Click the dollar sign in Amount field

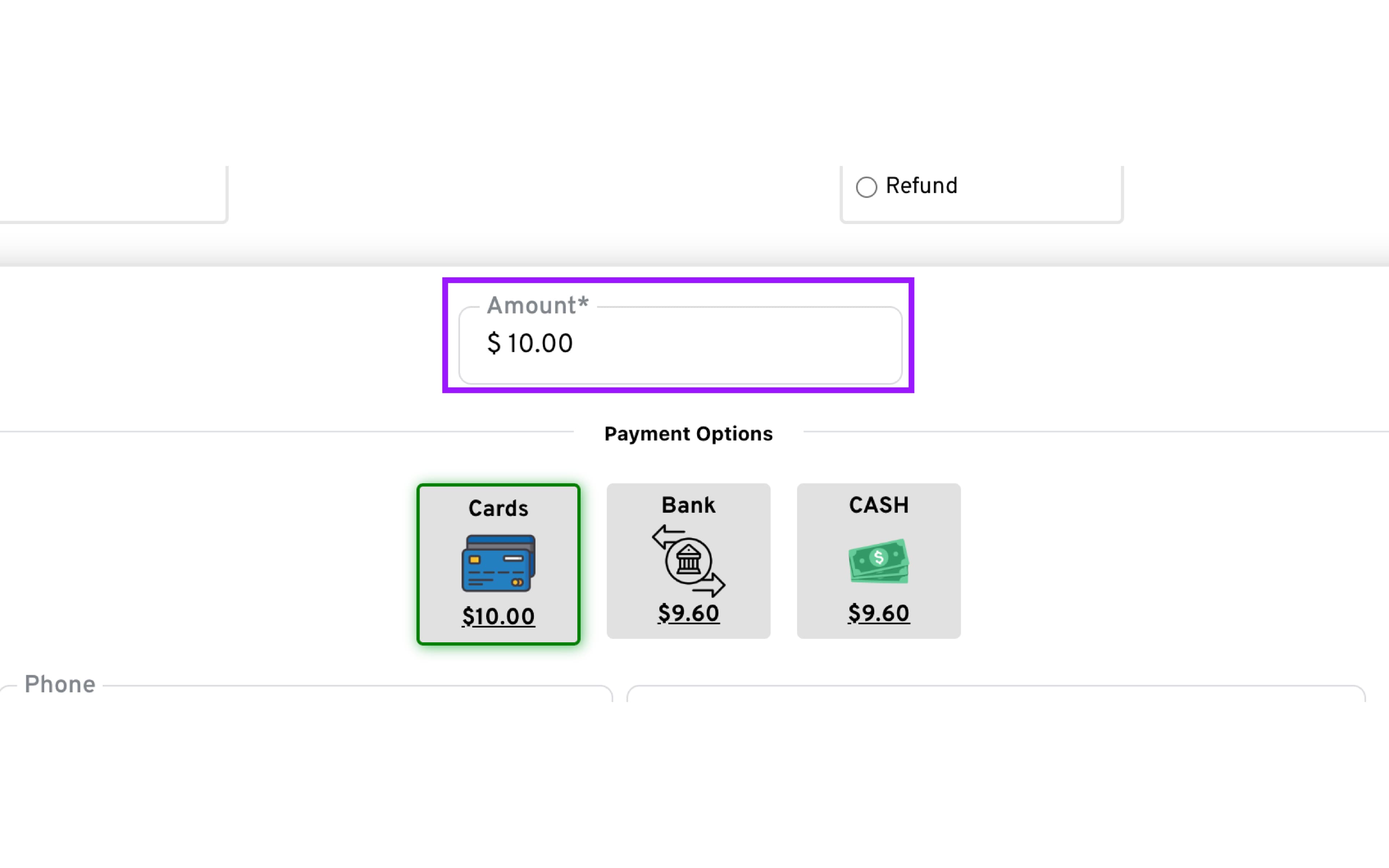pyautogui.click(x=494, y=344)
